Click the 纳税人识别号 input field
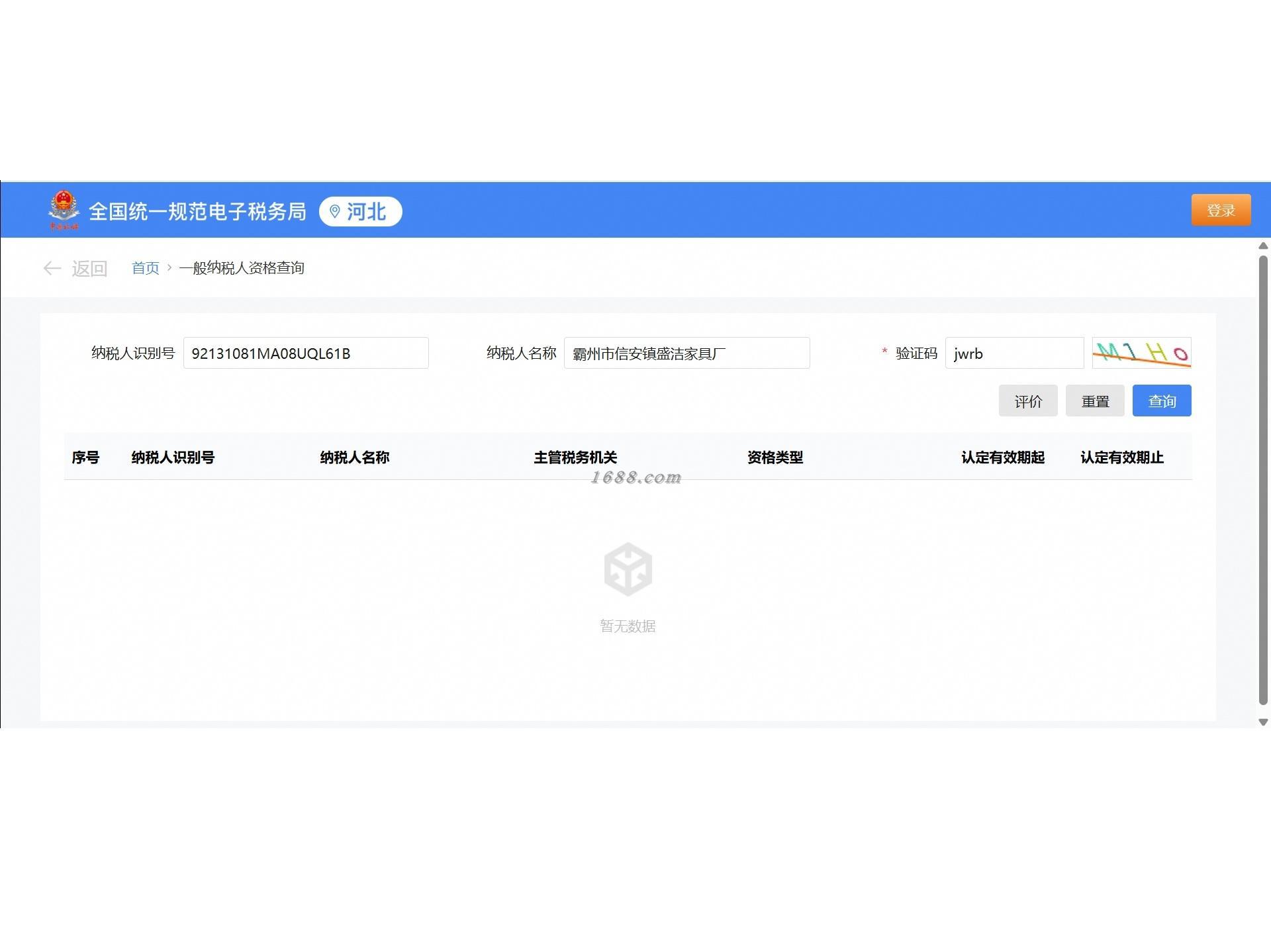This screenshot has height=952, width=1271. (x=306, y=353)
